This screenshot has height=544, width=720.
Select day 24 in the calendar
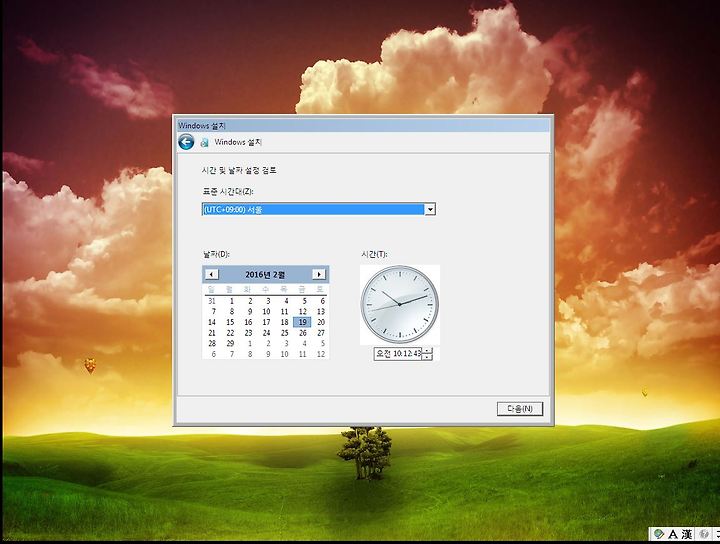[x=266, y=333]
